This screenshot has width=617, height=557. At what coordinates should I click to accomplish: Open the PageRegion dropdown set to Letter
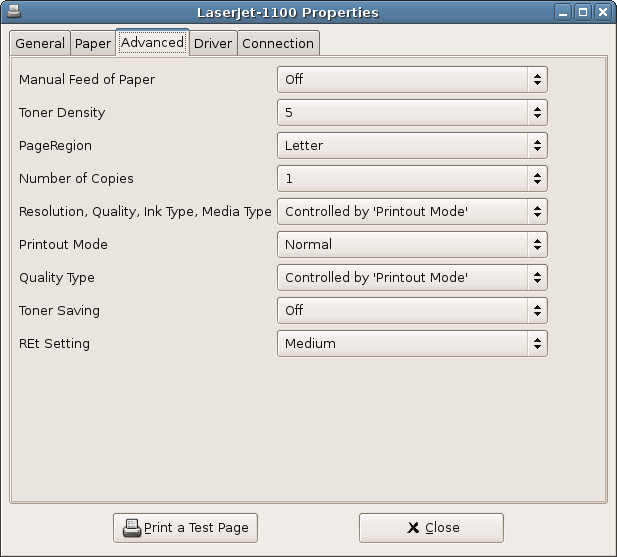coord(412,145)
